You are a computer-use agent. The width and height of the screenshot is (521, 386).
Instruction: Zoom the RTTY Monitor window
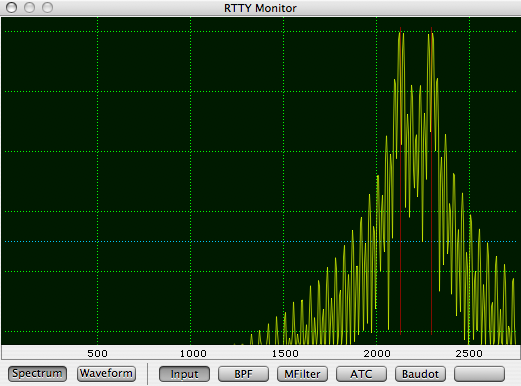(48, 7)
